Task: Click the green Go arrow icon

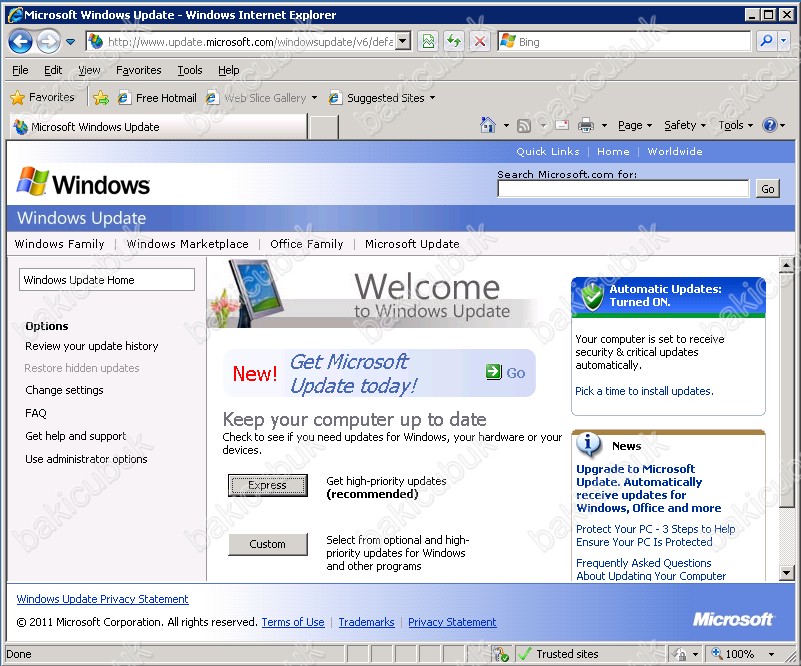Action: [493, 372]
